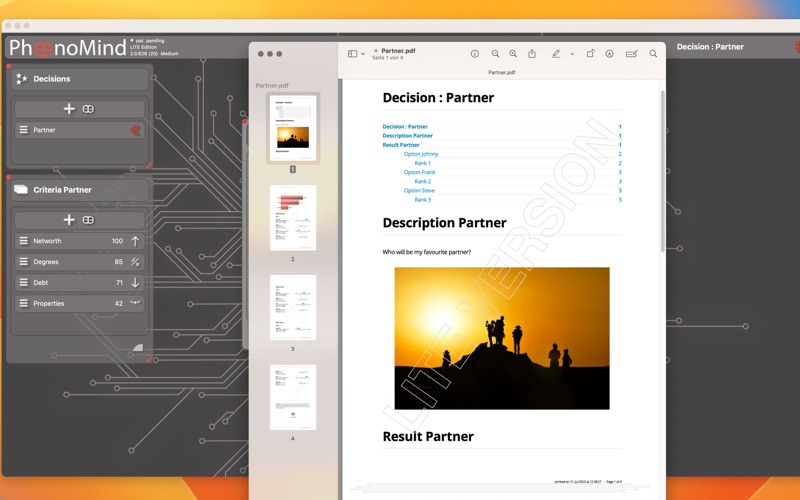Follow 'Option Johnny' contents link
Image resolution: width=800 pixels, height=500 pixels.
pyautogui.click(x=421, y=154)
